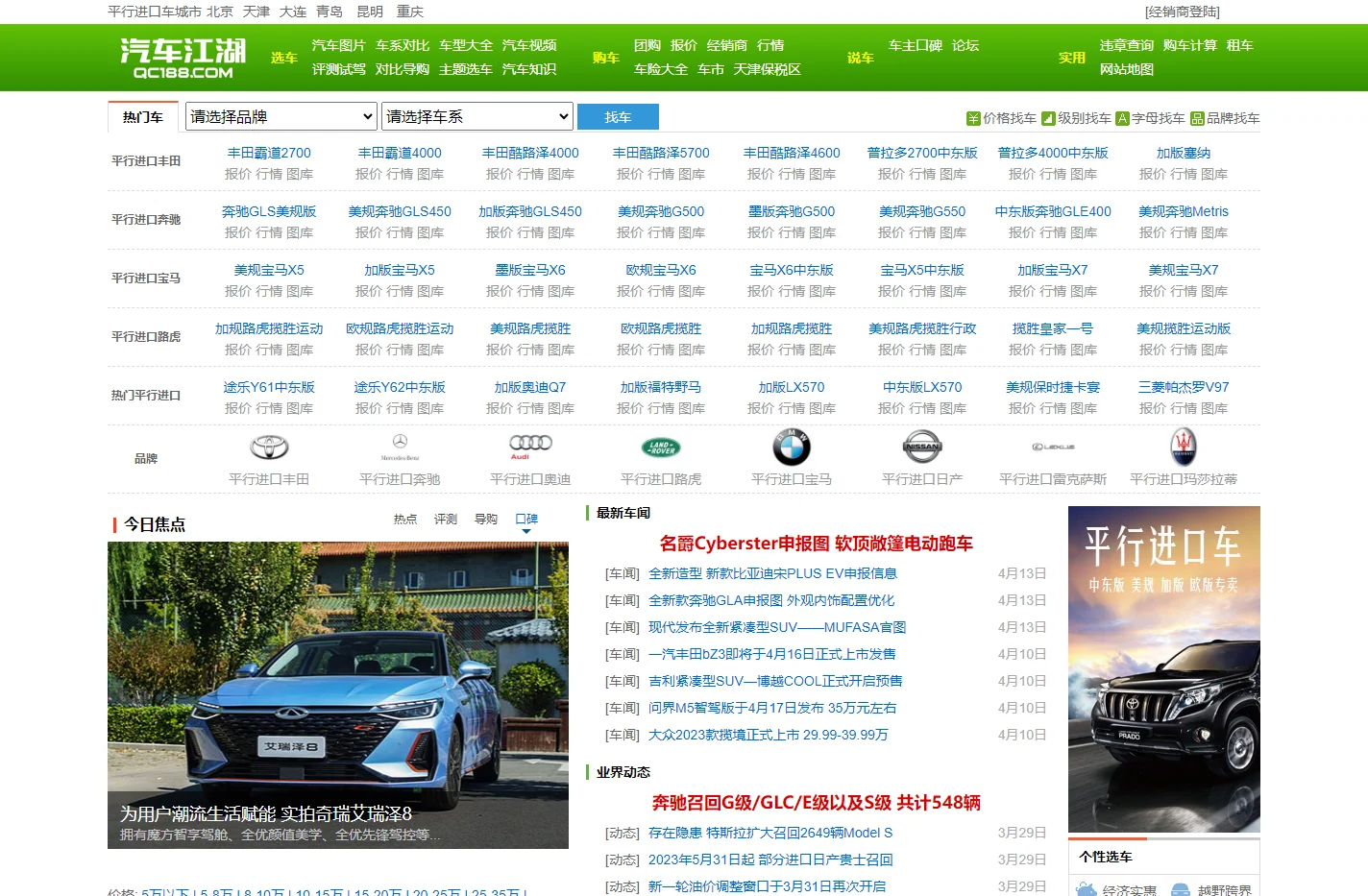
Task: Open 团购 navigation item
Action: 647,45
